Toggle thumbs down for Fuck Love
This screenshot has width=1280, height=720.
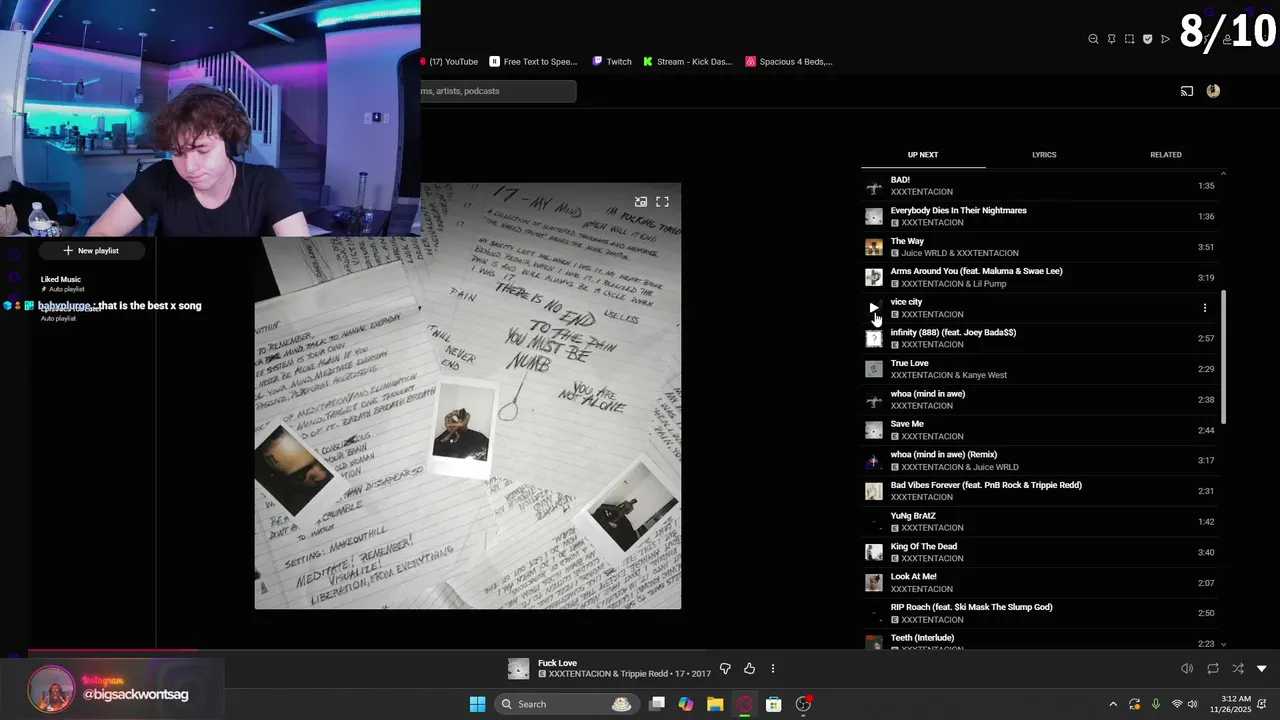[x=725, y=668]
